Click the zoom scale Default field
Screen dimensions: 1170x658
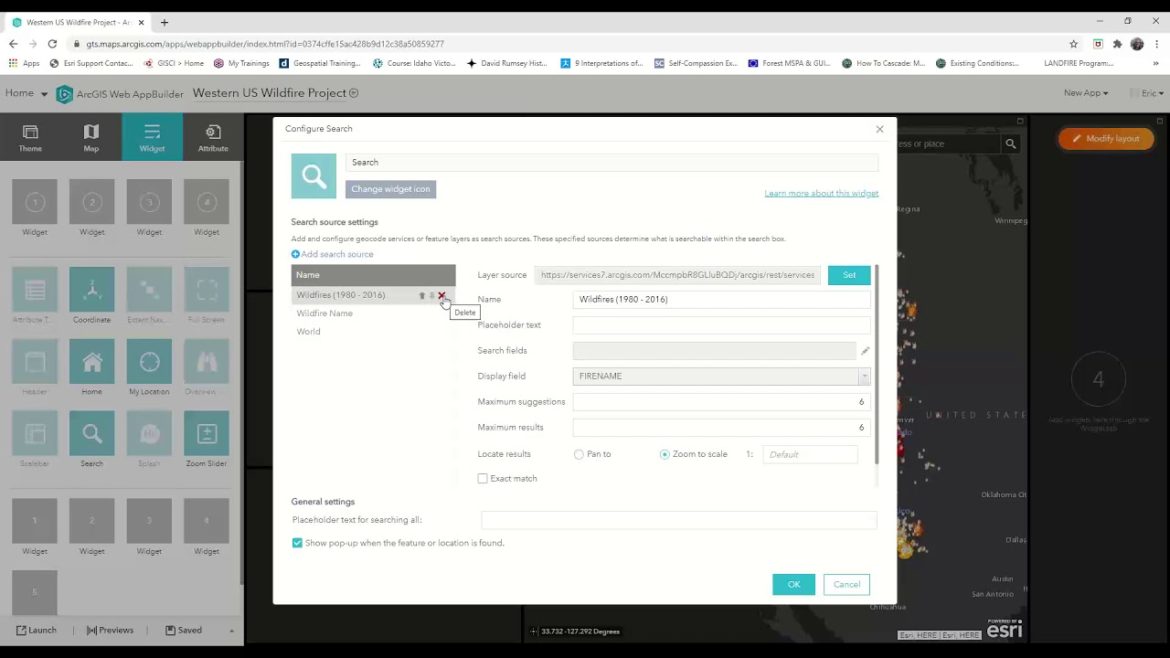810,454
